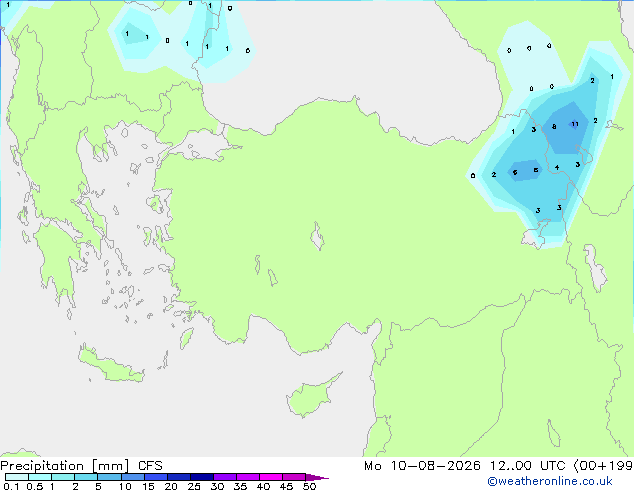Select the 0.5–1 mm legend color swatch
The image size is (634, 490).
click(x=40, y=477)
